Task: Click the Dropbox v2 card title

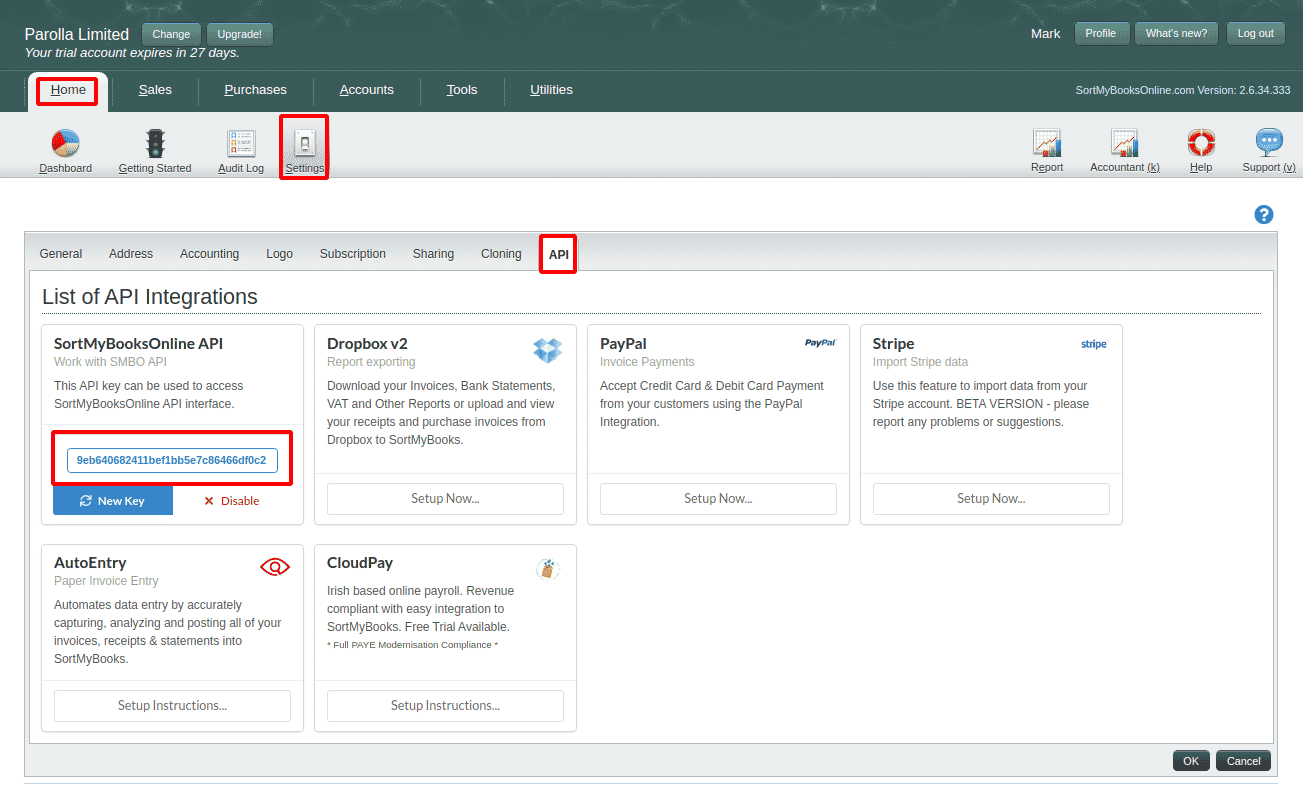Action: [367, 344]
